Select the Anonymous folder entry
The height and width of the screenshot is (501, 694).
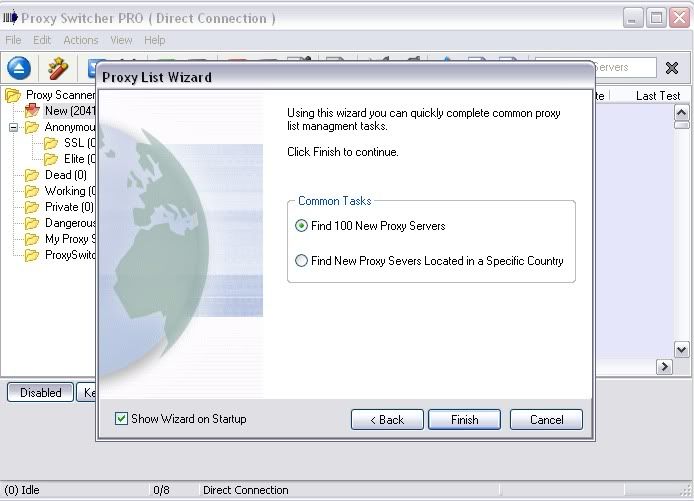pyautogui.click(x=69, y=127)
